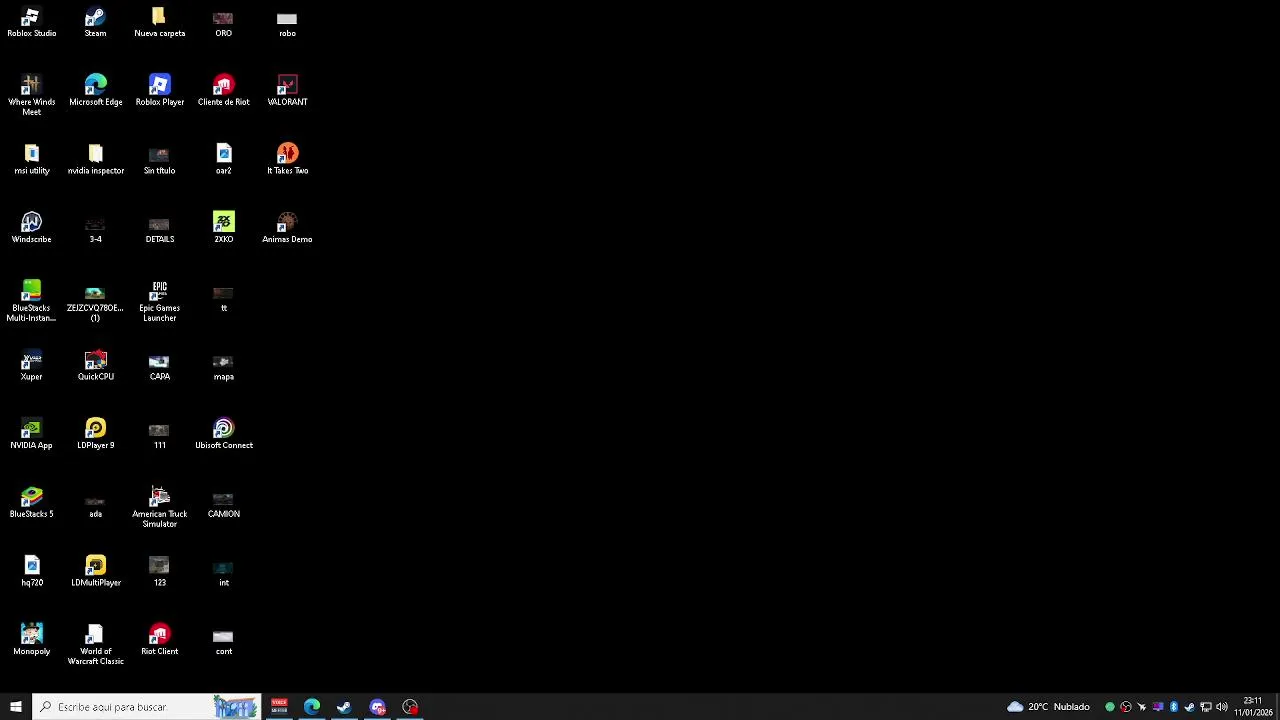Select the int image file
1280x720 pixels.
(223, 572)
